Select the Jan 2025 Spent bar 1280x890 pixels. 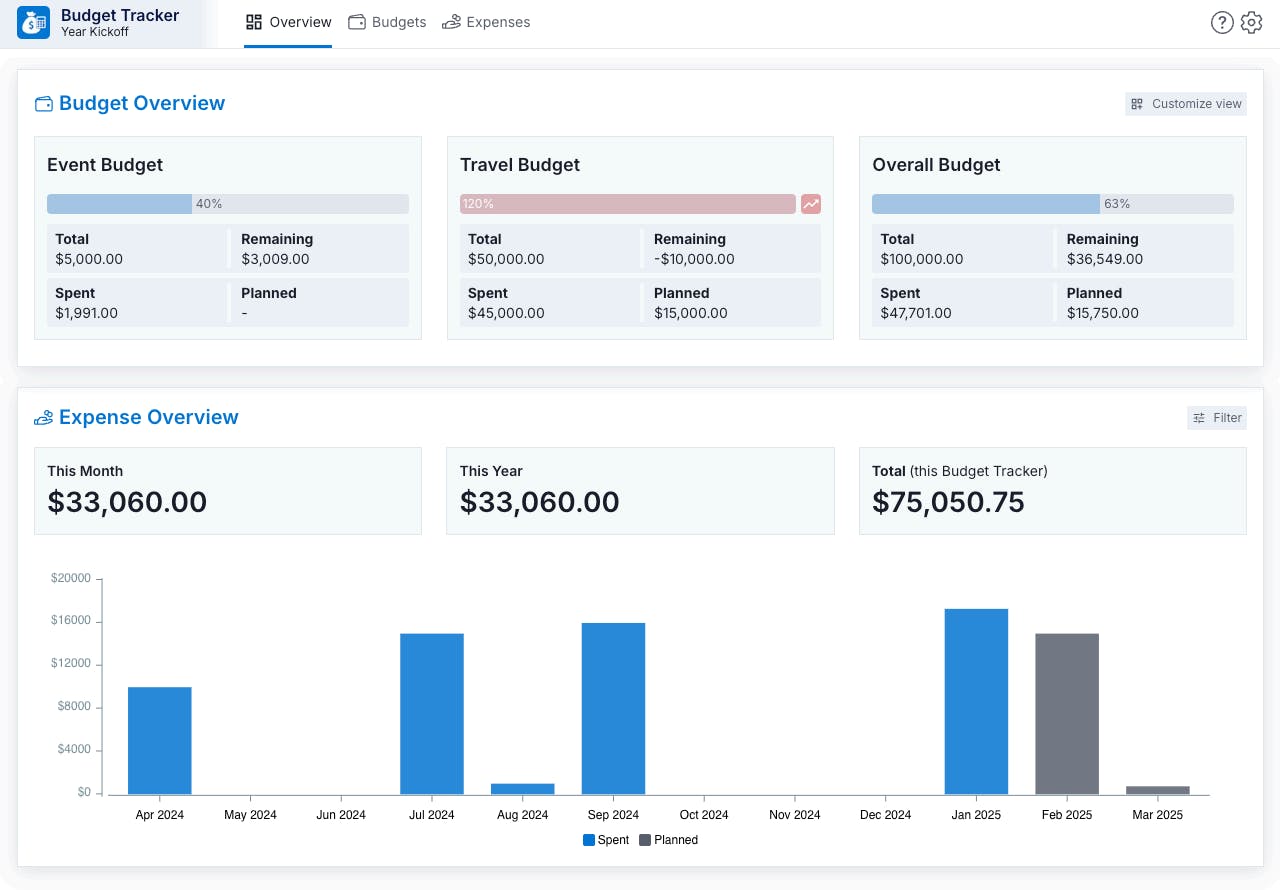(x=976, y=700)
